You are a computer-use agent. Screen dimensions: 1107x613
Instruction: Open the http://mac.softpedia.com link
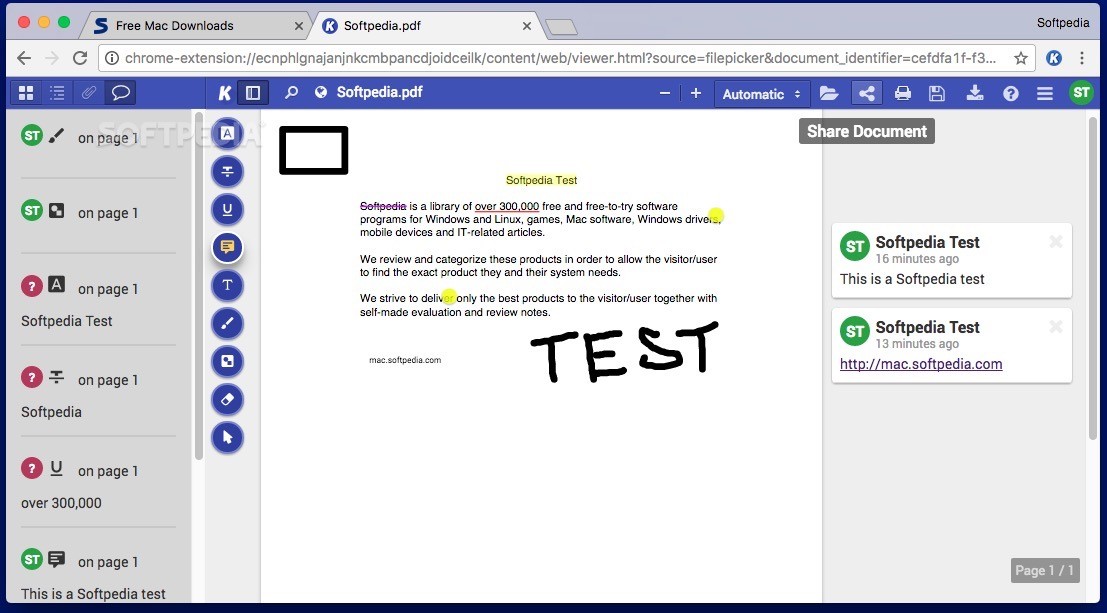[x=921, y=364]
